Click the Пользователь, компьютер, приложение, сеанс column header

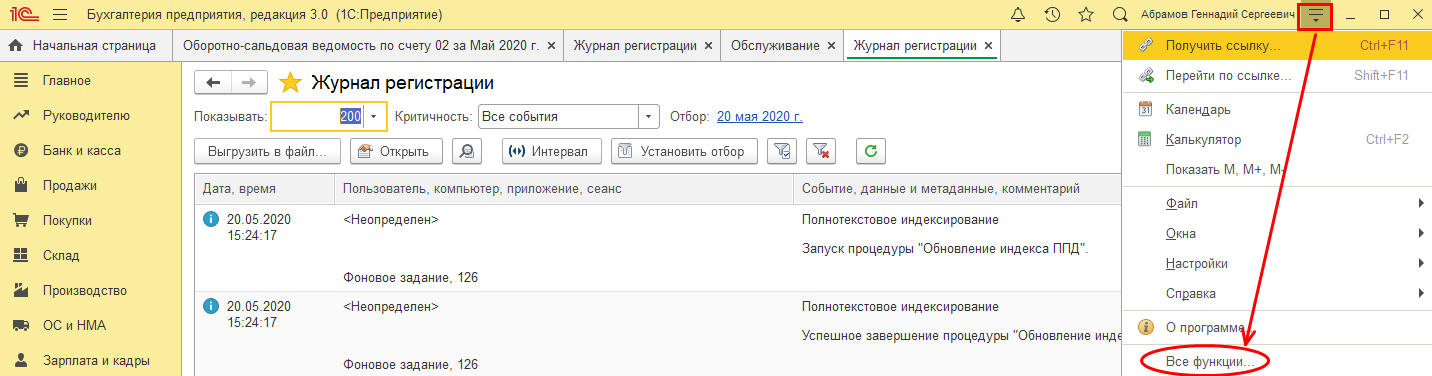pyautogui.click(x=565, y=188)
